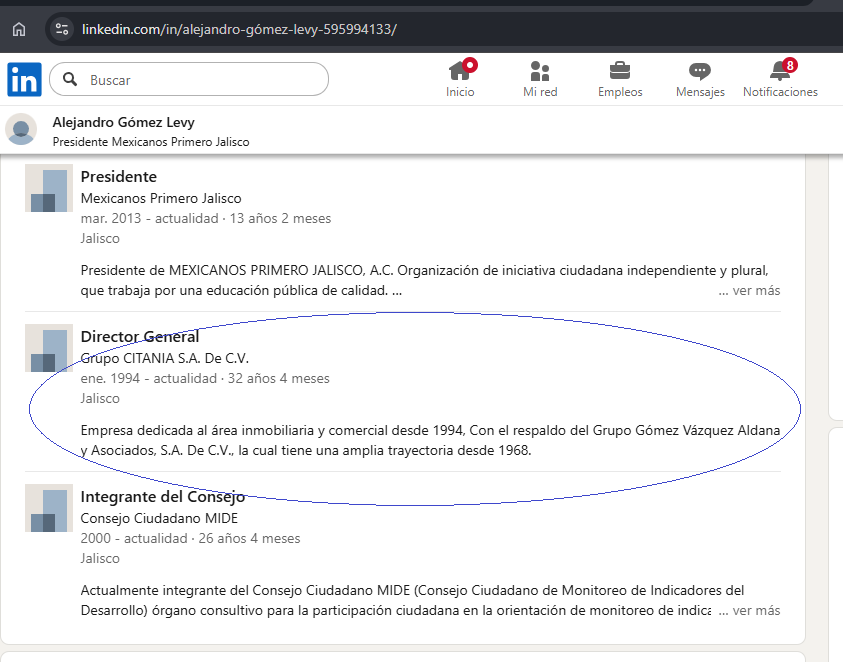
Task: Click the browser home button
Action: click(19, 29)
